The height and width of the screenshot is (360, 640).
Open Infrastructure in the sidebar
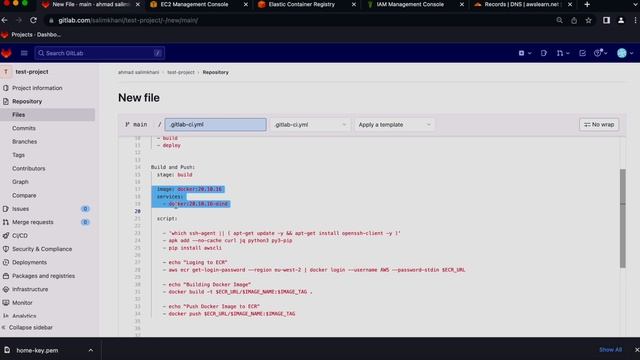tap(30, 289)
